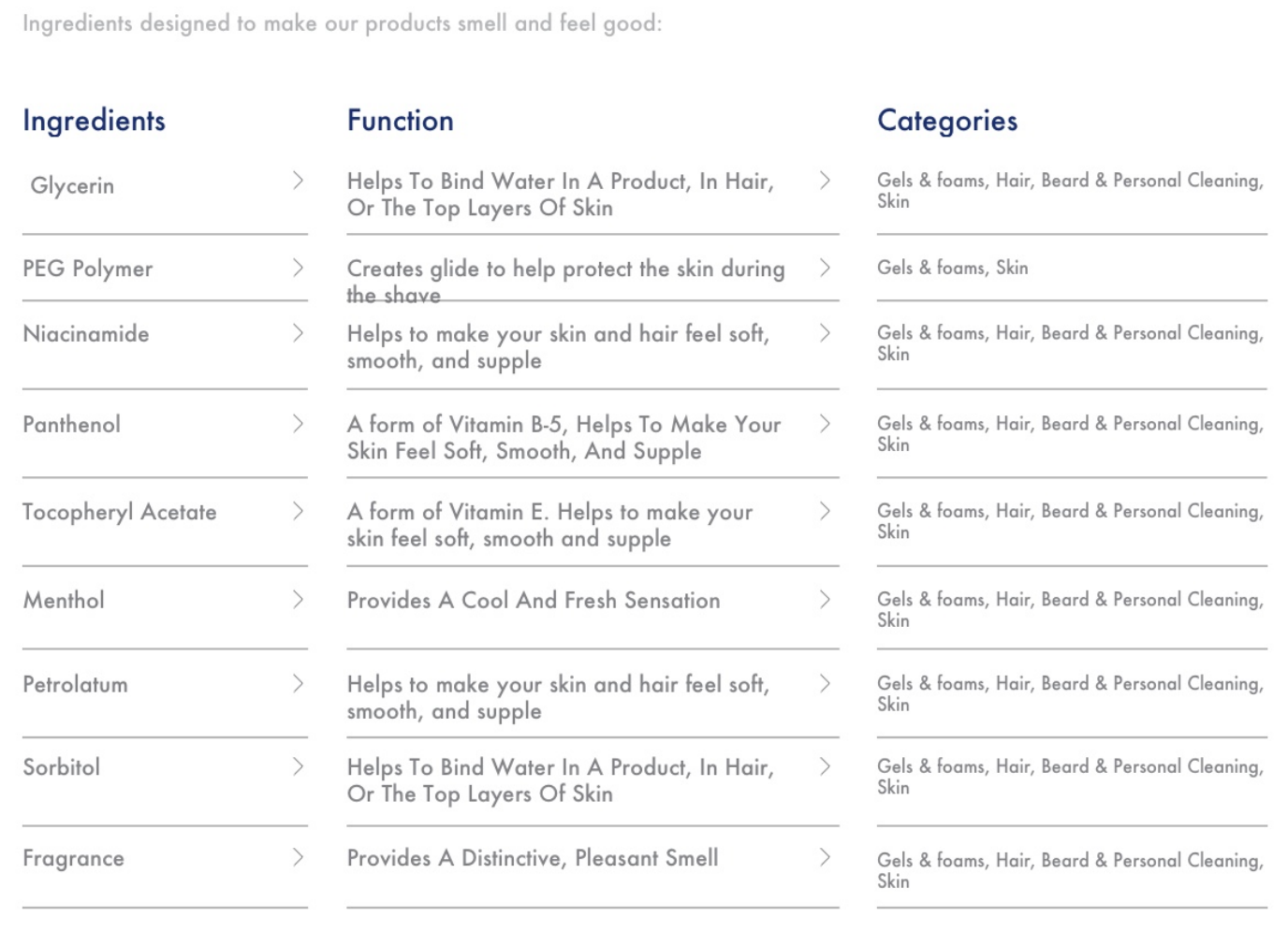The image size is (1288, 932).
Task: Click arrow beside Provides A Distinctive, Pleasant Smell
Action: click(825, 857)
